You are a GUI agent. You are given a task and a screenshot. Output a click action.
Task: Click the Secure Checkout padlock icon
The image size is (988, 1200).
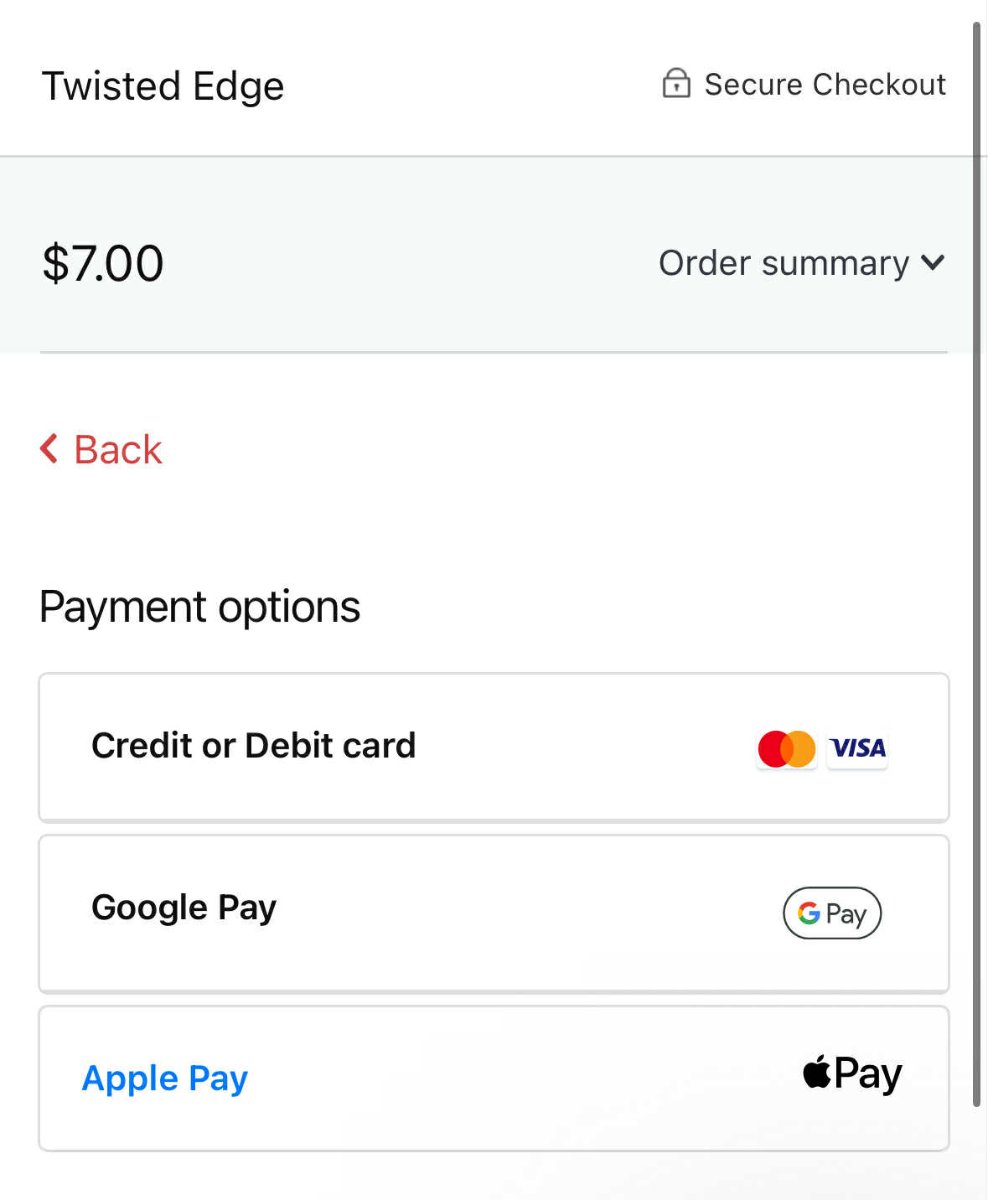tap(676, 84)
